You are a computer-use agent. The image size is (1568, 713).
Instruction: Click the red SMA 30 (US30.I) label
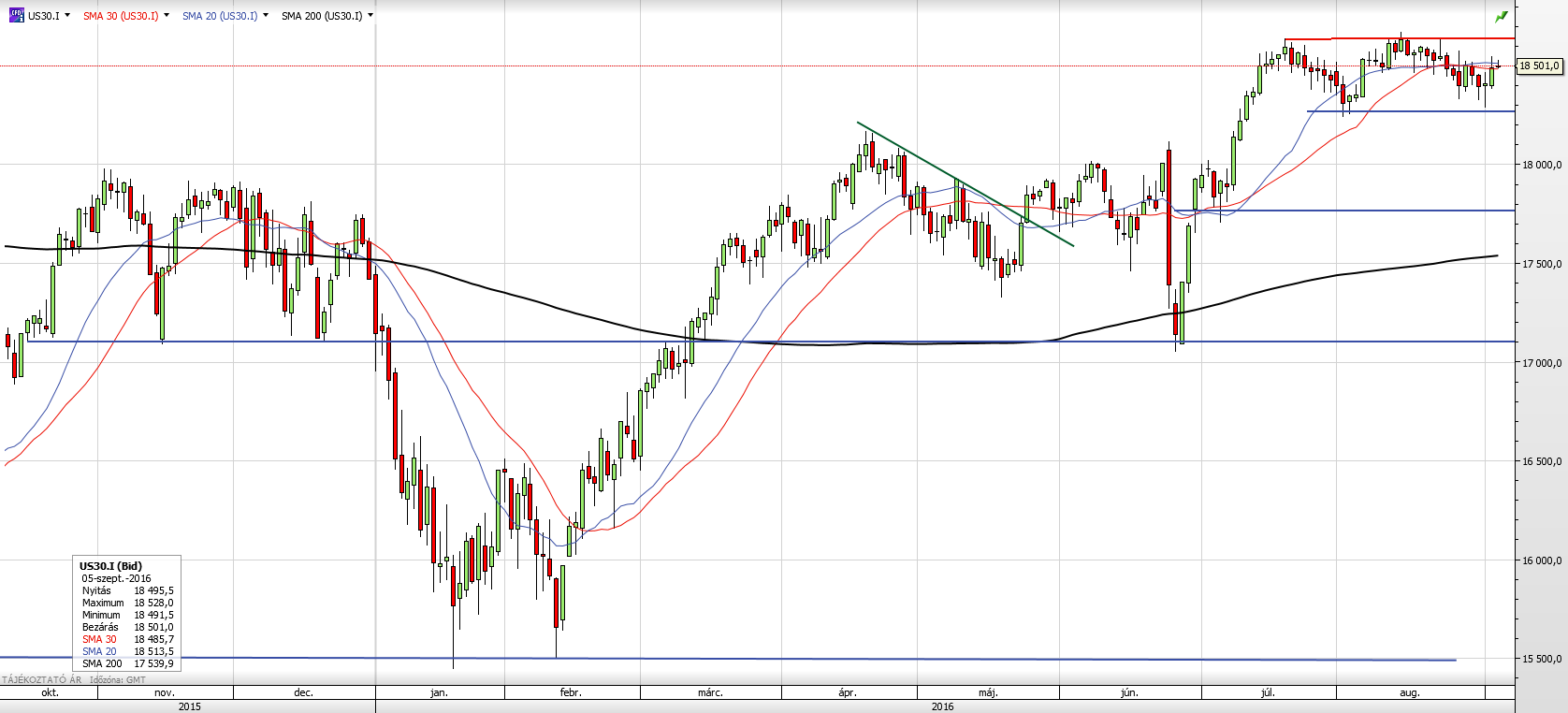click(121, 16)
